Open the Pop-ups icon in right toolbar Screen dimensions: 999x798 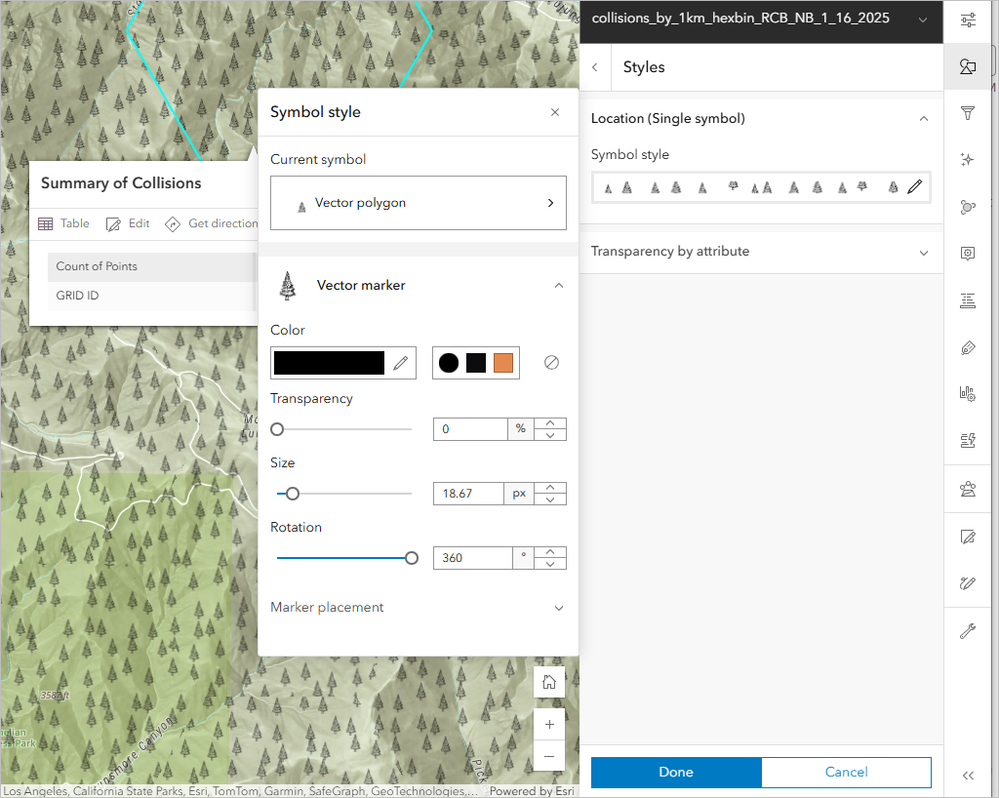968,253
